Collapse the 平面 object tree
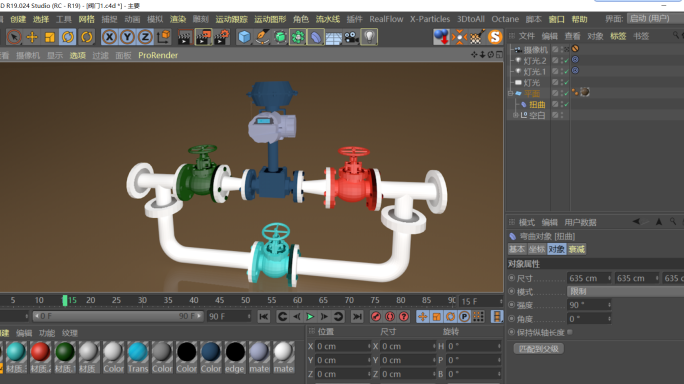This screenshot has height=384, width=684. tap(510, 93)
